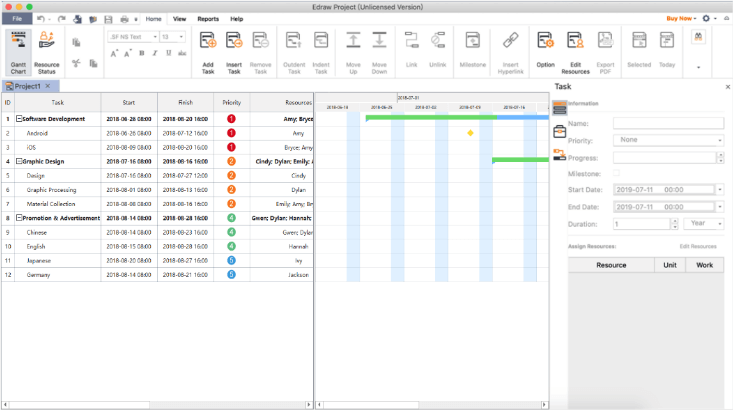Open the font size dropdown

click(x=181, y=37)
